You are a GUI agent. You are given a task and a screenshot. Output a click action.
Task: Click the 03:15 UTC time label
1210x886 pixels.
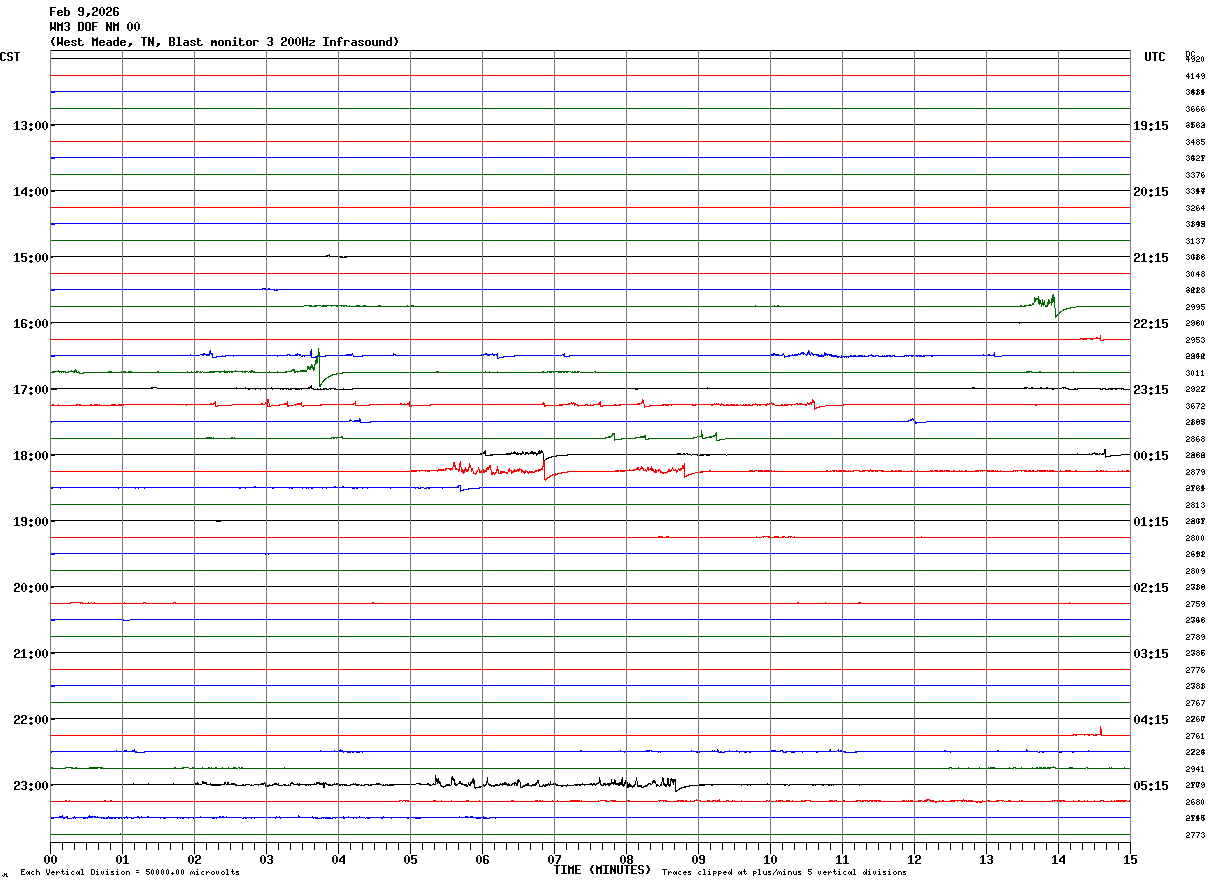tap(1150, 654)
